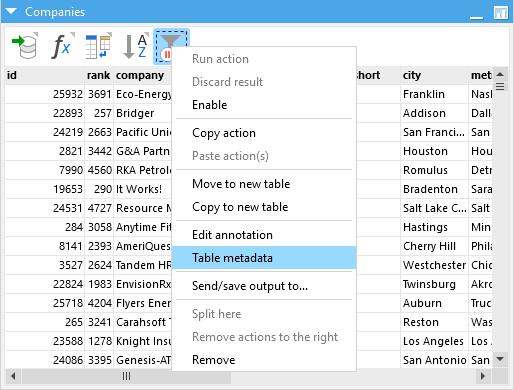Choose Send/save output to... option
The height and width of the screenshot is (390, 514).
[264, 286]
